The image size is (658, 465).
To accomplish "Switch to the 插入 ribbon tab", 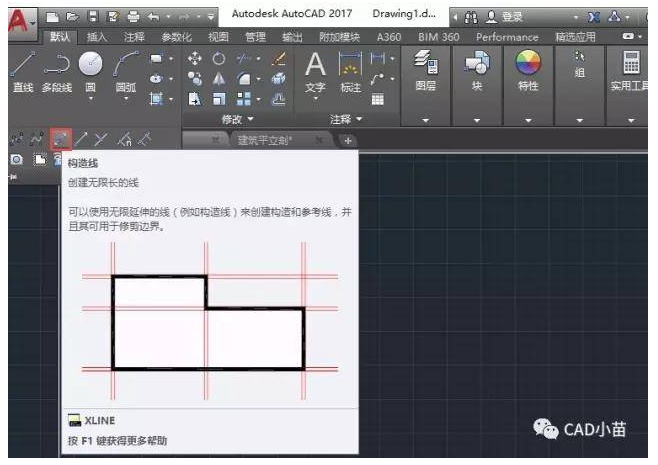I will (97, 37).
